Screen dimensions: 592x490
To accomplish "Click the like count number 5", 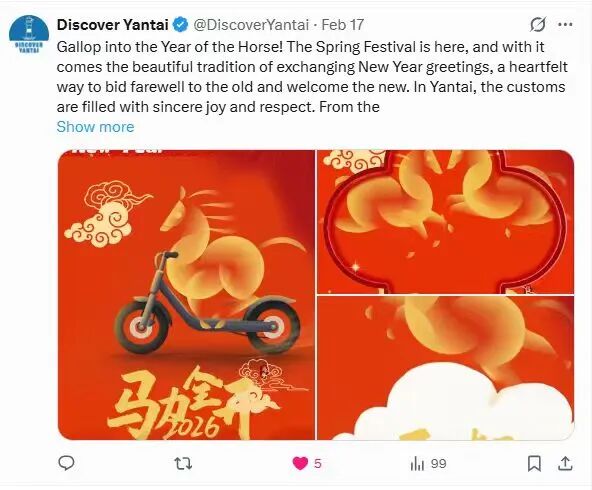I will [318, 464].
